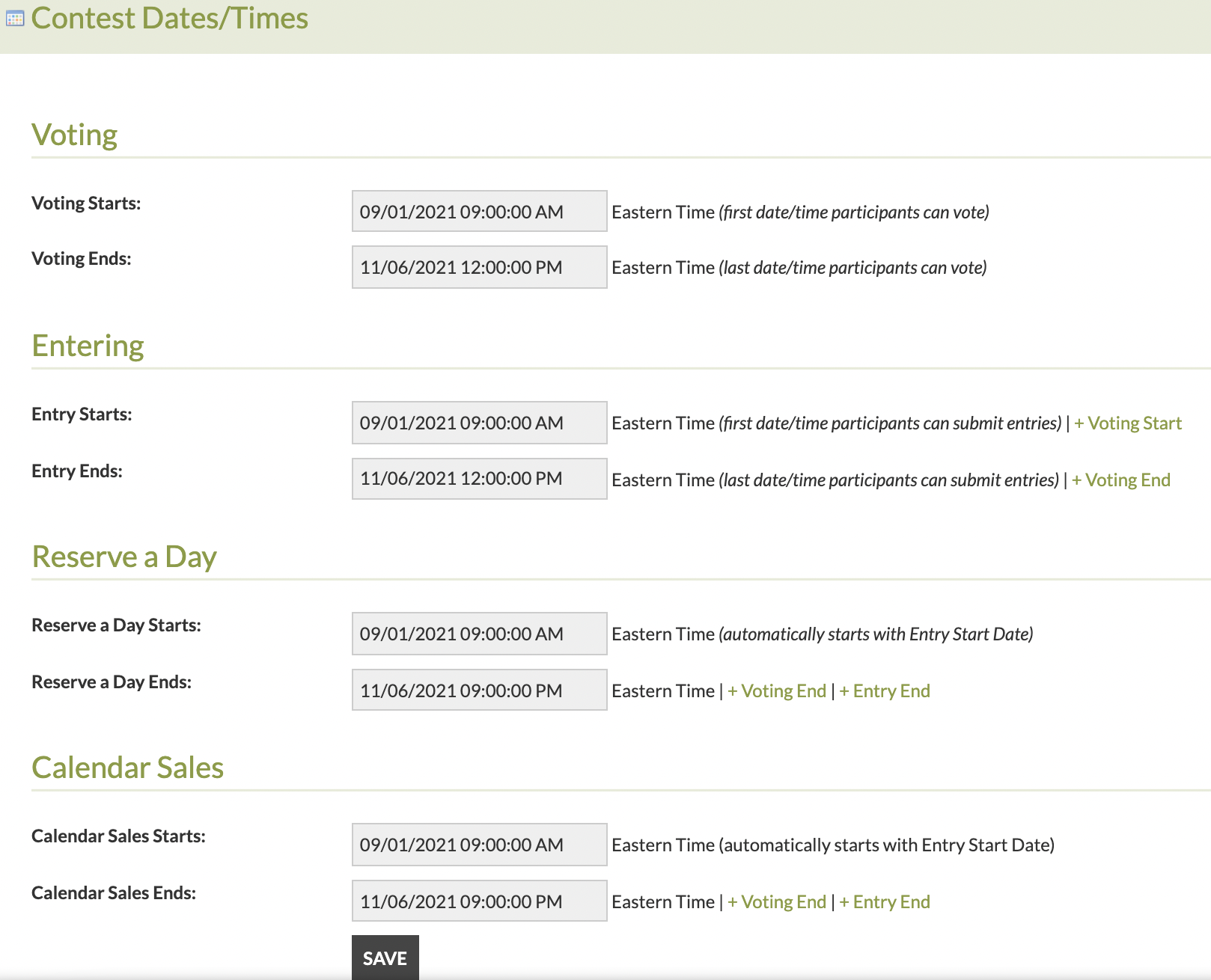Click the calendar icon beside Contest Dates/Times
This screenshot has width=1211, height=980.
(15, 19)
